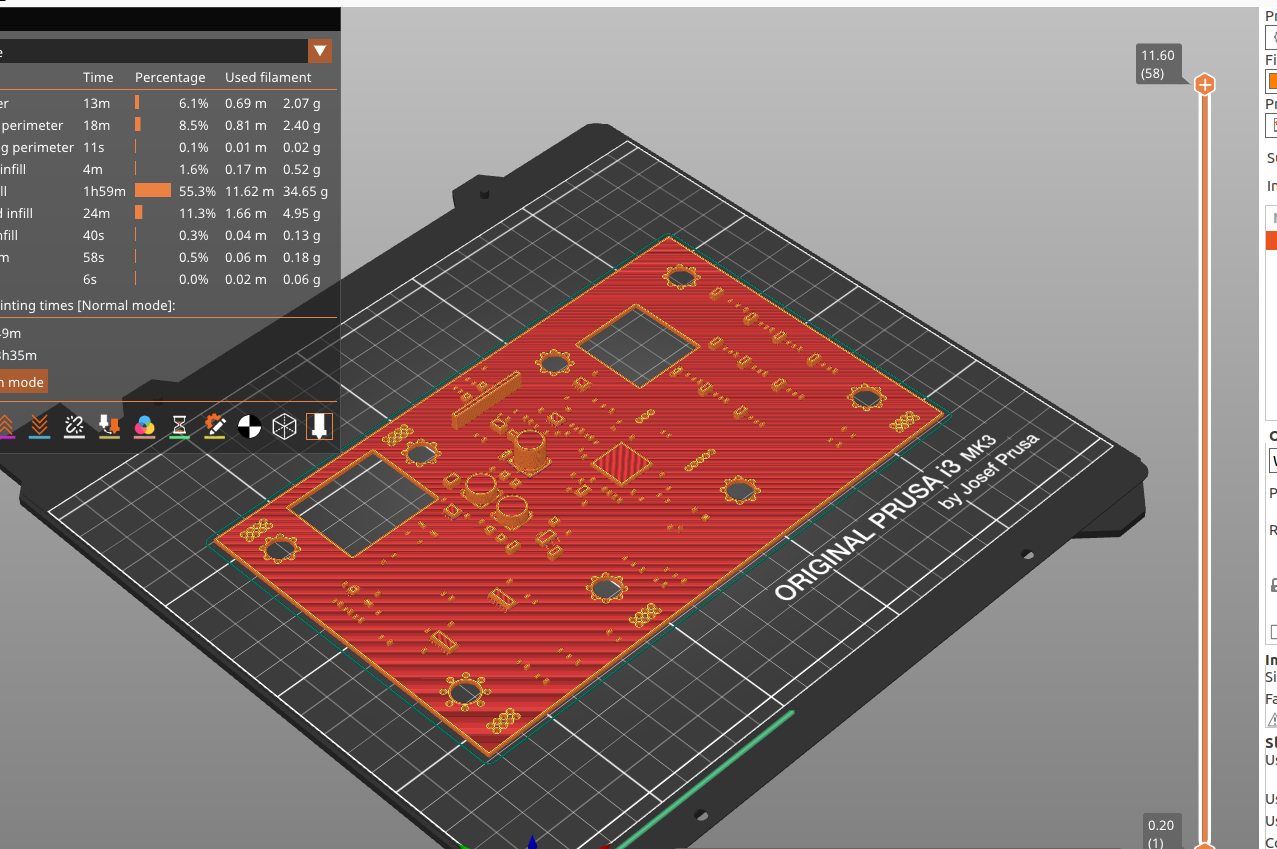Viewport: 1277px width, 849px height.
Task: Toggle seams visibility broken-link icon
Action: pyautogui.click(x=74, y=426)
